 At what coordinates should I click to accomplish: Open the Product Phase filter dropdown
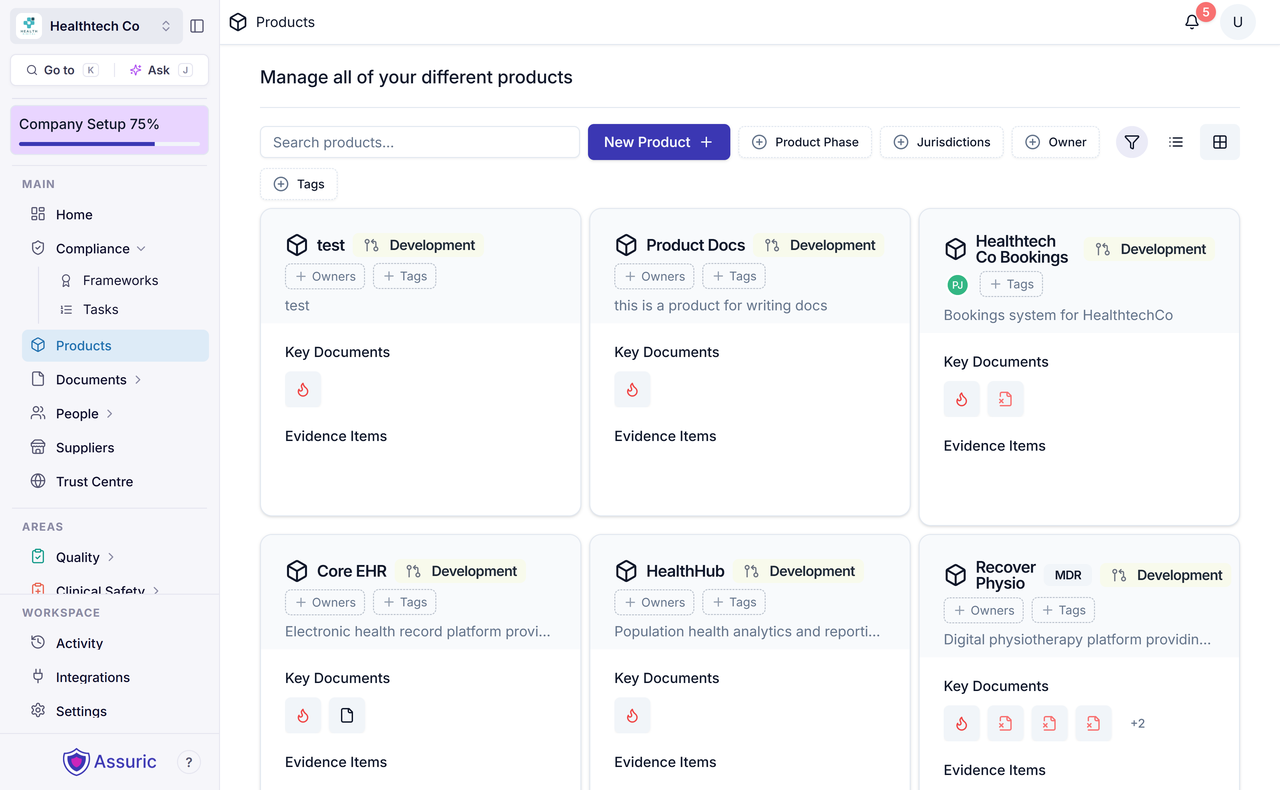click(x=805, y=142)
